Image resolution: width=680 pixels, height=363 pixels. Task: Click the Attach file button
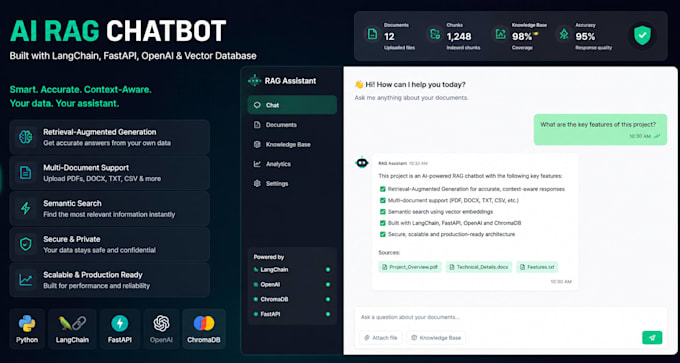pyautogui.click(x=381, y=337)
